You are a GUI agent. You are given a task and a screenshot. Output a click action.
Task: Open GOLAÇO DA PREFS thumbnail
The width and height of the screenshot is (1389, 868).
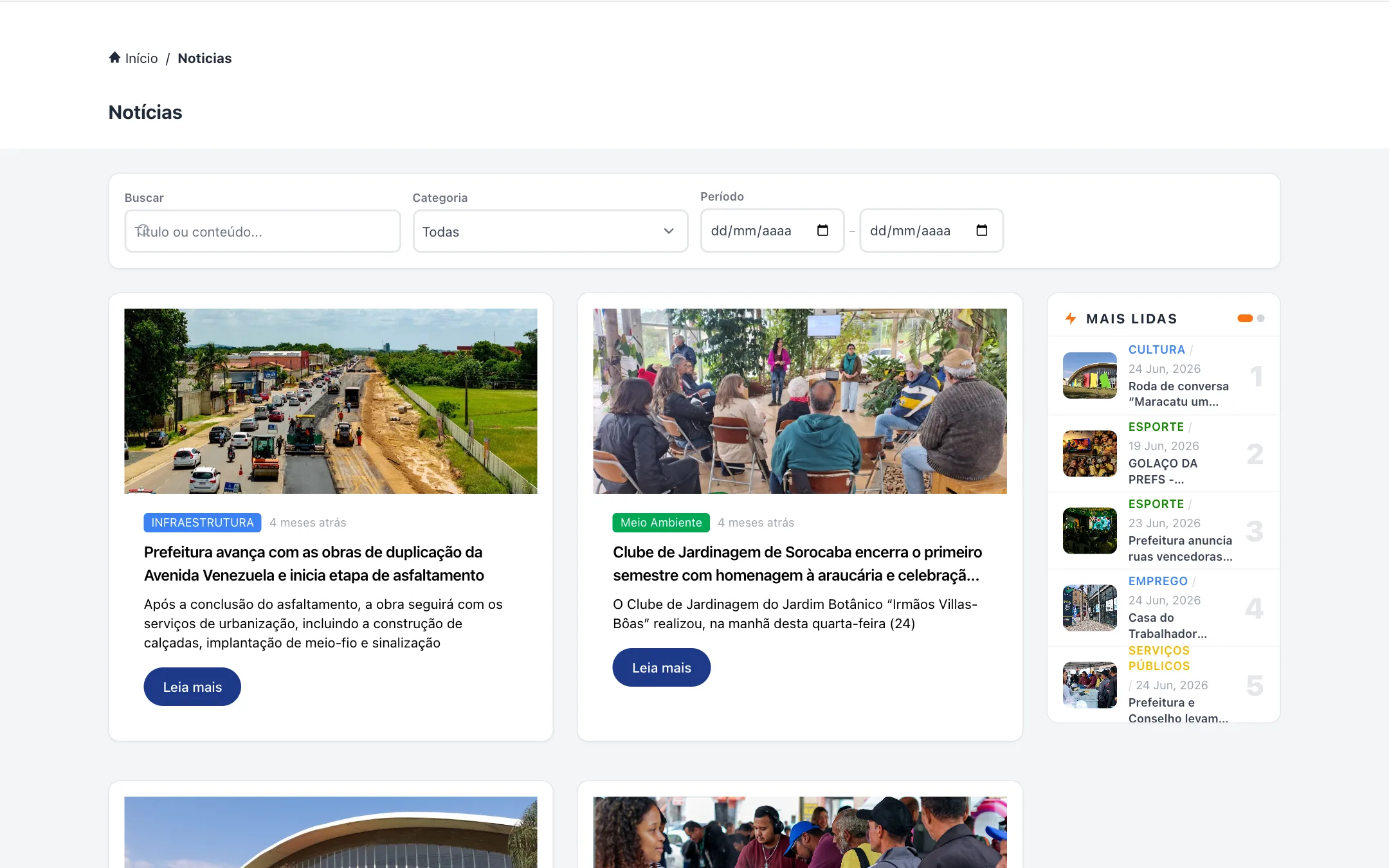1090,453
